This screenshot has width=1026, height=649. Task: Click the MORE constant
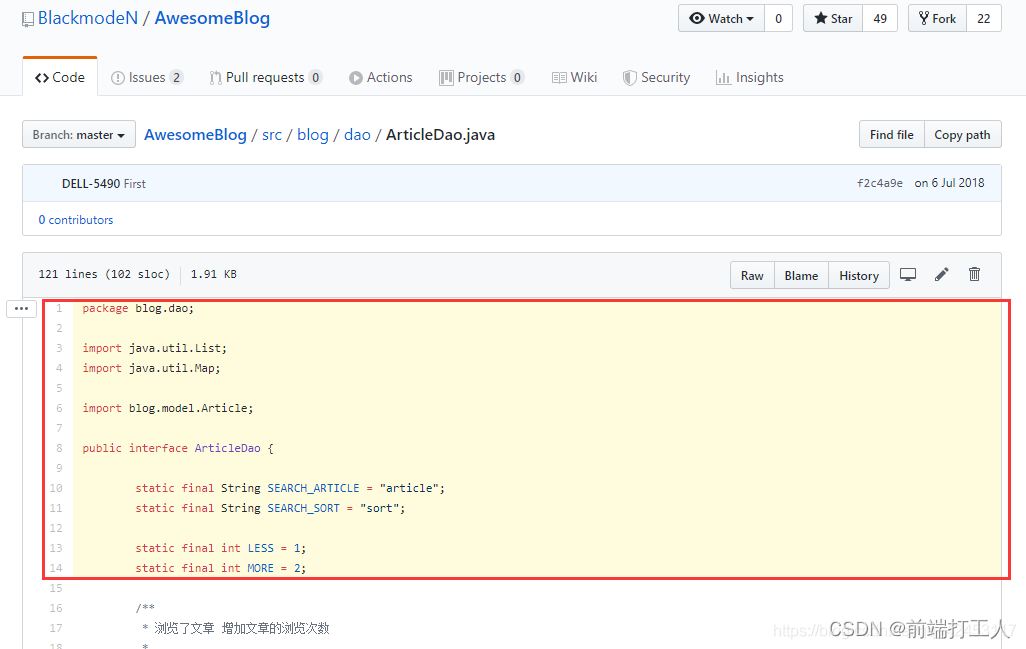tap(260, 568)
